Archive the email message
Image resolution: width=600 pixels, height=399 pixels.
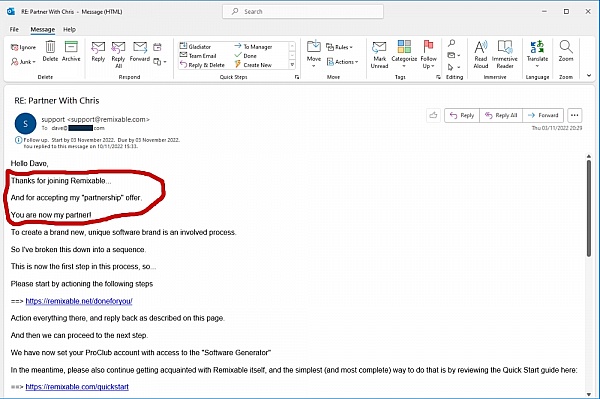pyautogui.click(x=71, y=51)
